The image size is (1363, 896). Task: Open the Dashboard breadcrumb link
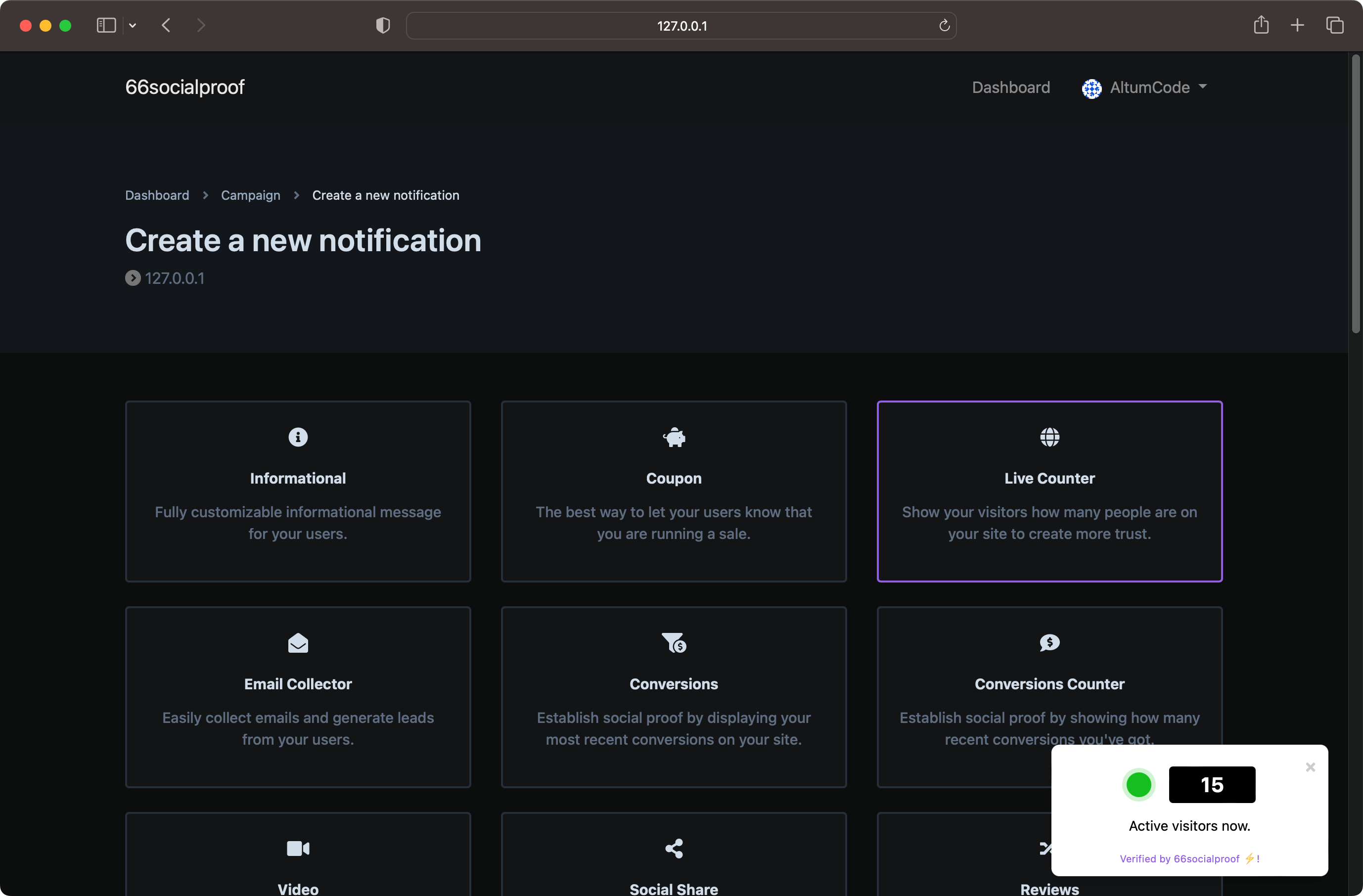coord(157,195)
